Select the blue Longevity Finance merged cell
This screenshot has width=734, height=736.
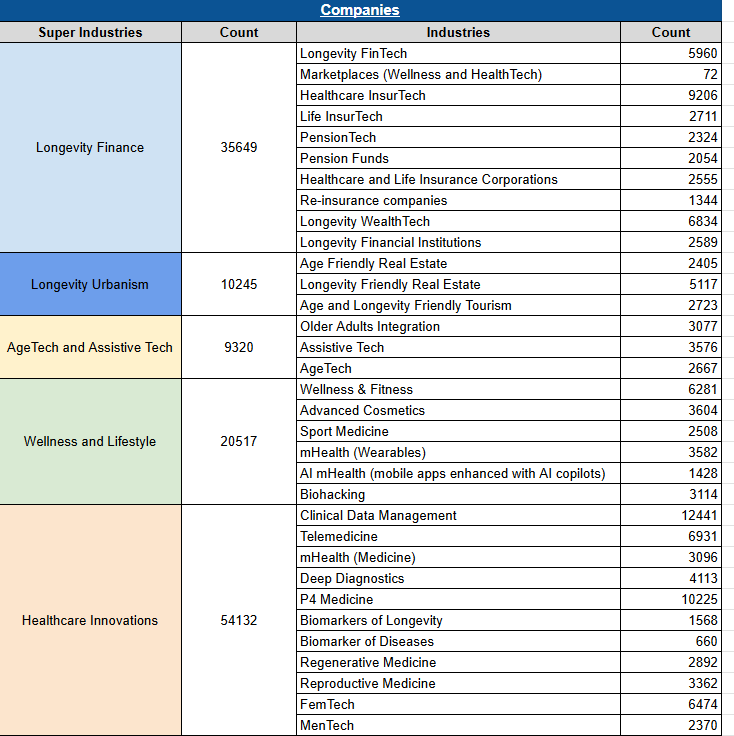[90, 147]
